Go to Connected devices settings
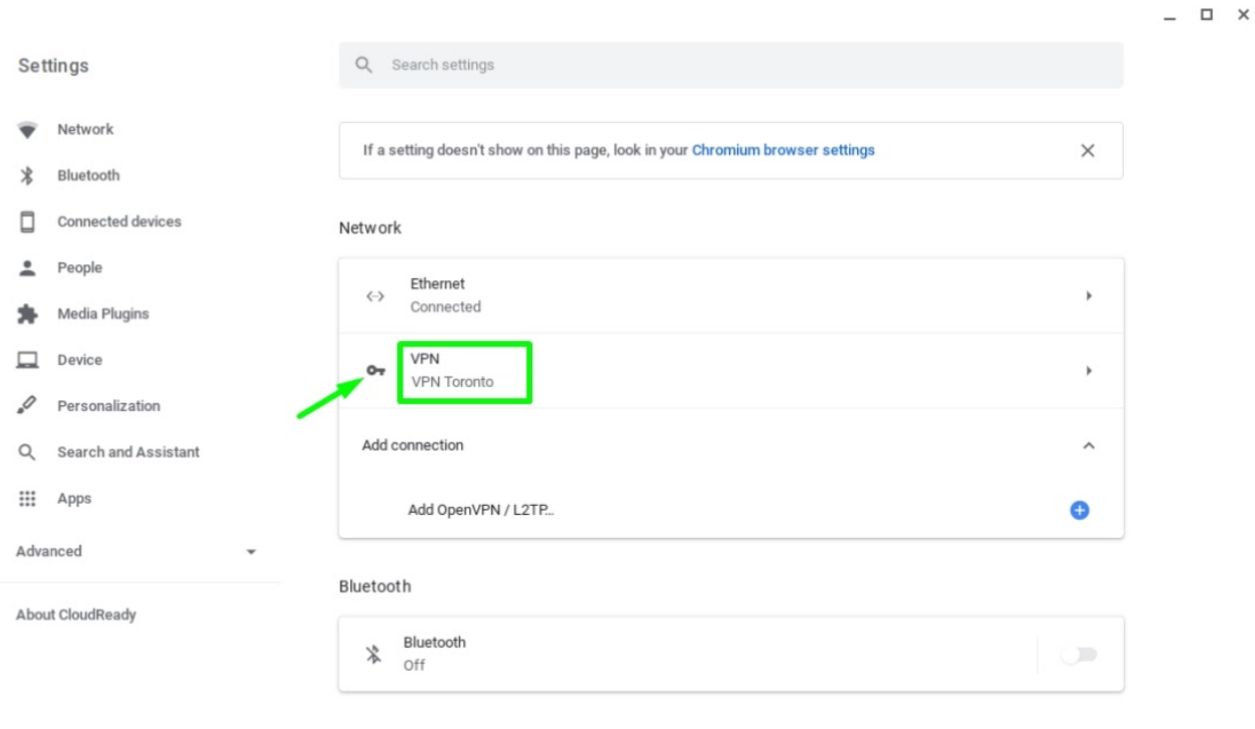 pyautogui.click(x=119, y=222)
